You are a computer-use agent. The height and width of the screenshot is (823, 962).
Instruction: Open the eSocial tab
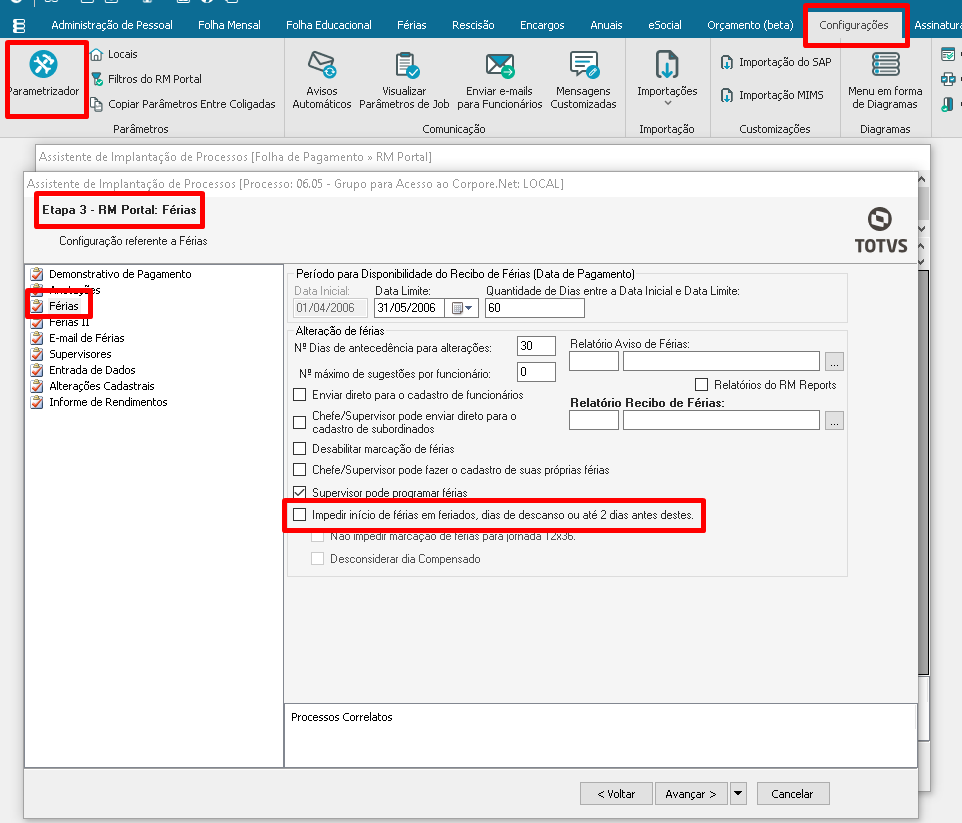click(x=664, y=25)
